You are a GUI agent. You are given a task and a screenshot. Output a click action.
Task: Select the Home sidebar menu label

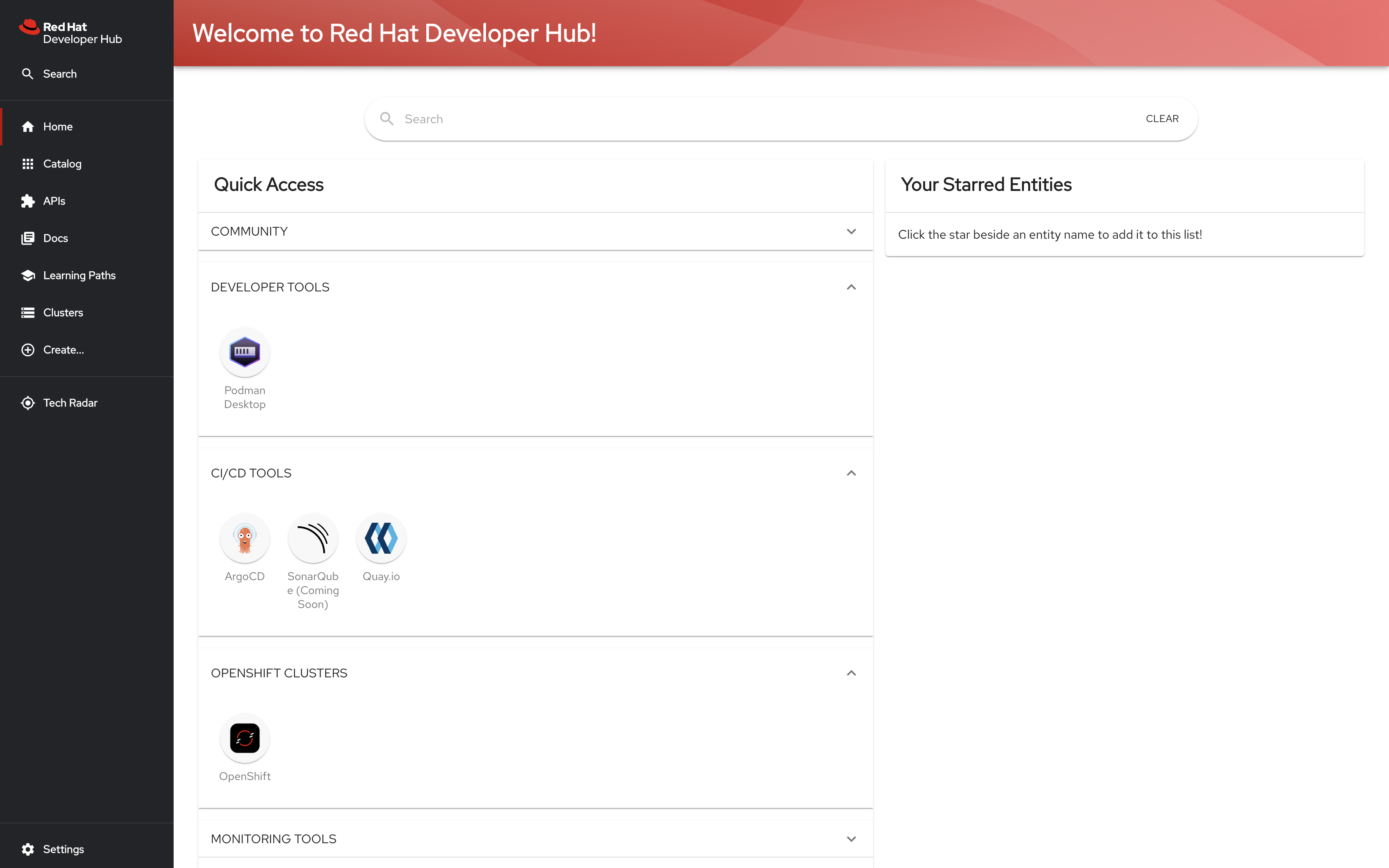point(58,126)
